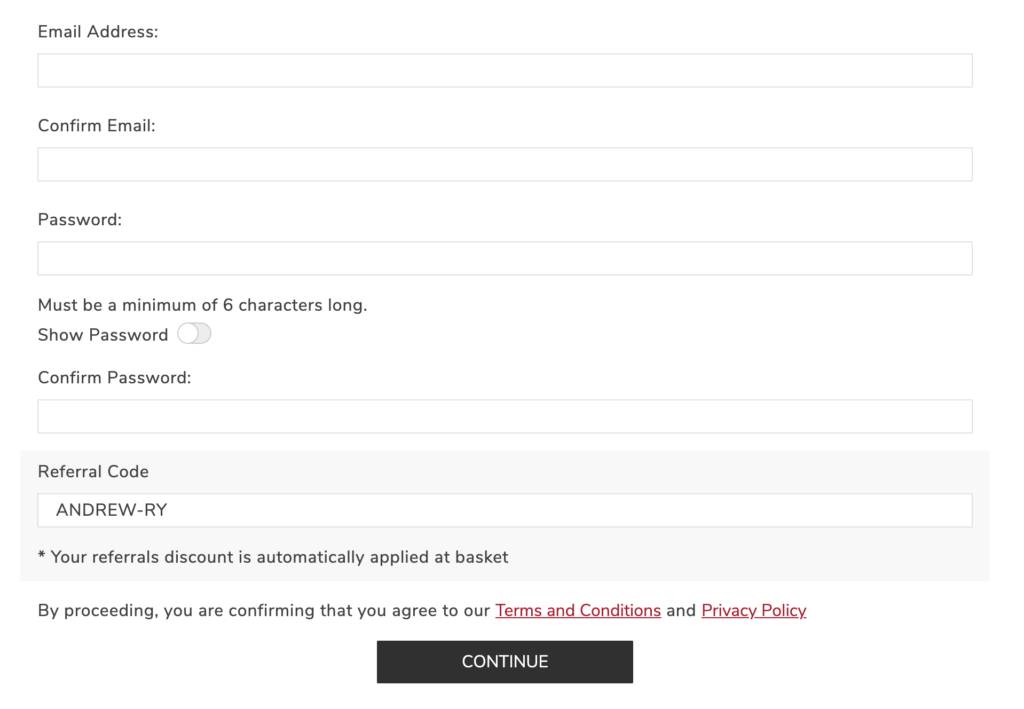Viewport: 1024px width, 709px height.
Task: Click the minimum 6 characters hint text
Action: 202,306
